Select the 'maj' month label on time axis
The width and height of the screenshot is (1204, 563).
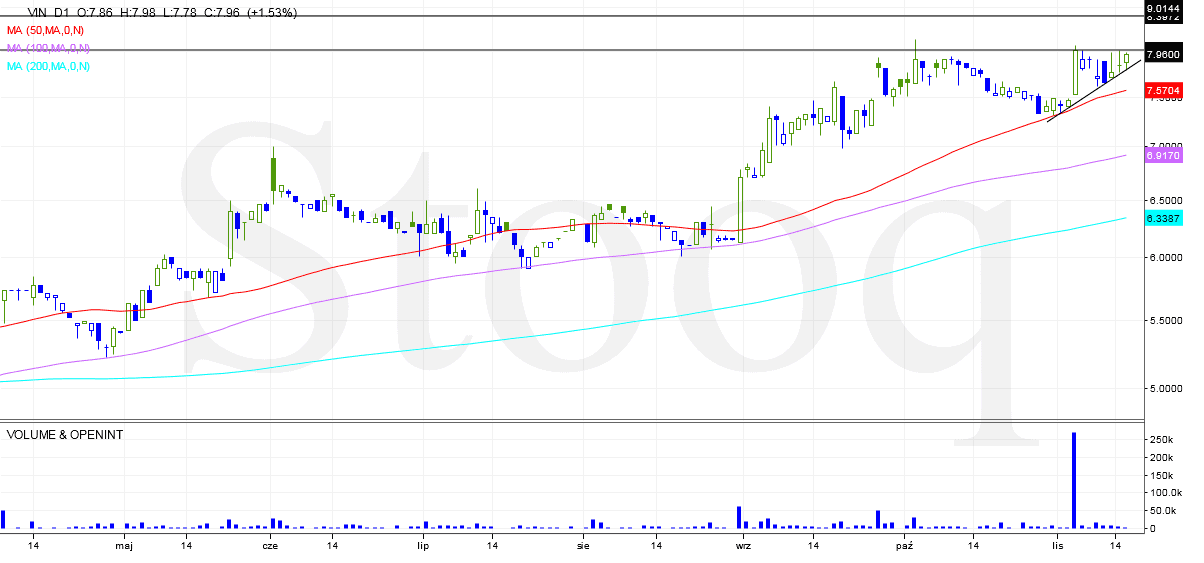124,546
